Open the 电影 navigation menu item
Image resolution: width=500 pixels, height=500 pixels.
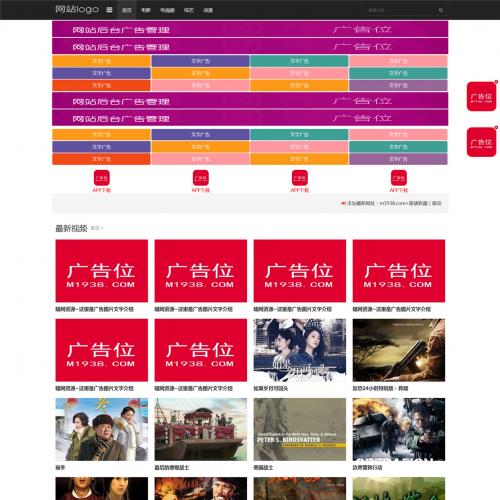pos(146,10)
